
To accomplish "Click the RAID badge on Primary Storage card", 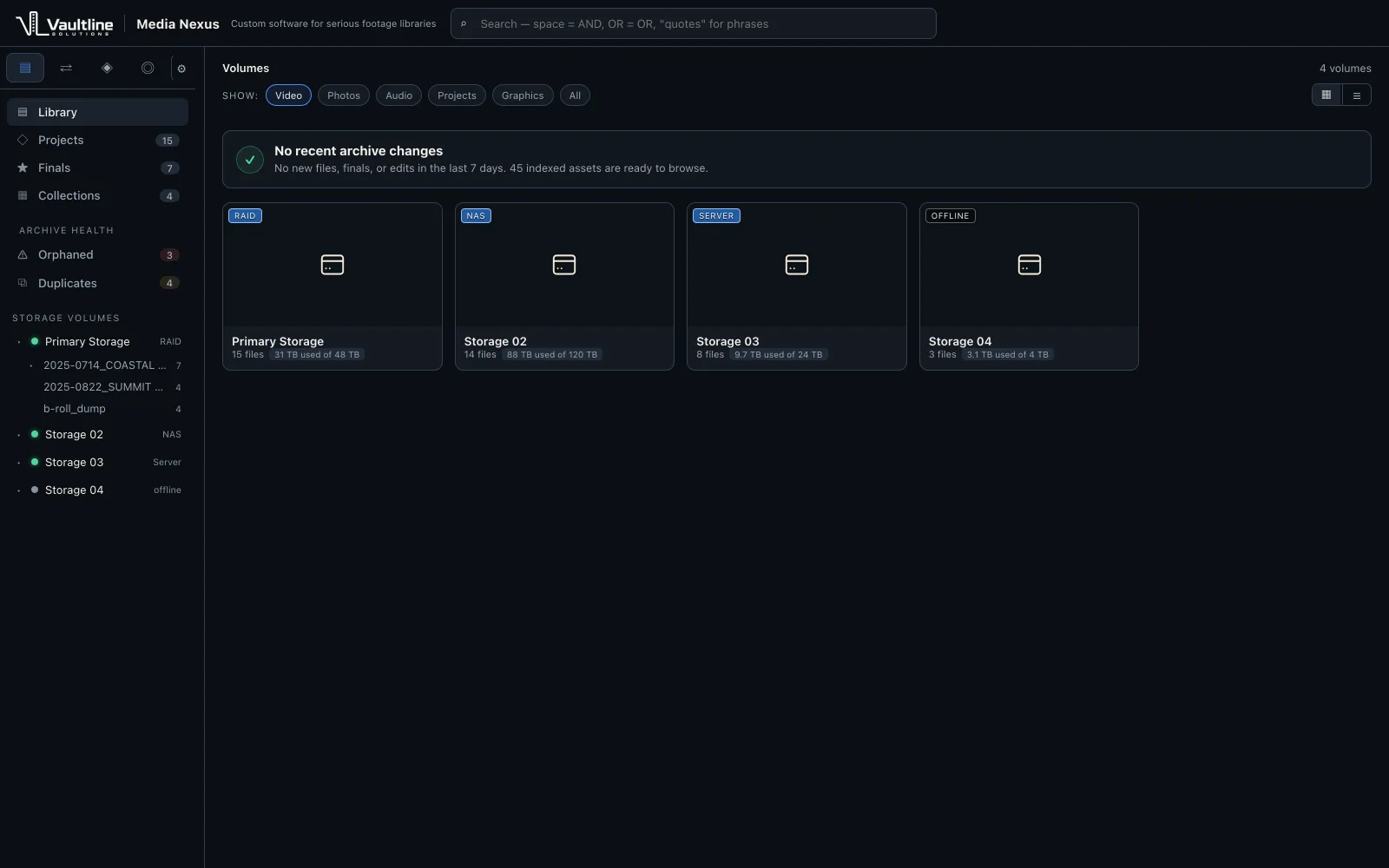I will coord(245,216).
